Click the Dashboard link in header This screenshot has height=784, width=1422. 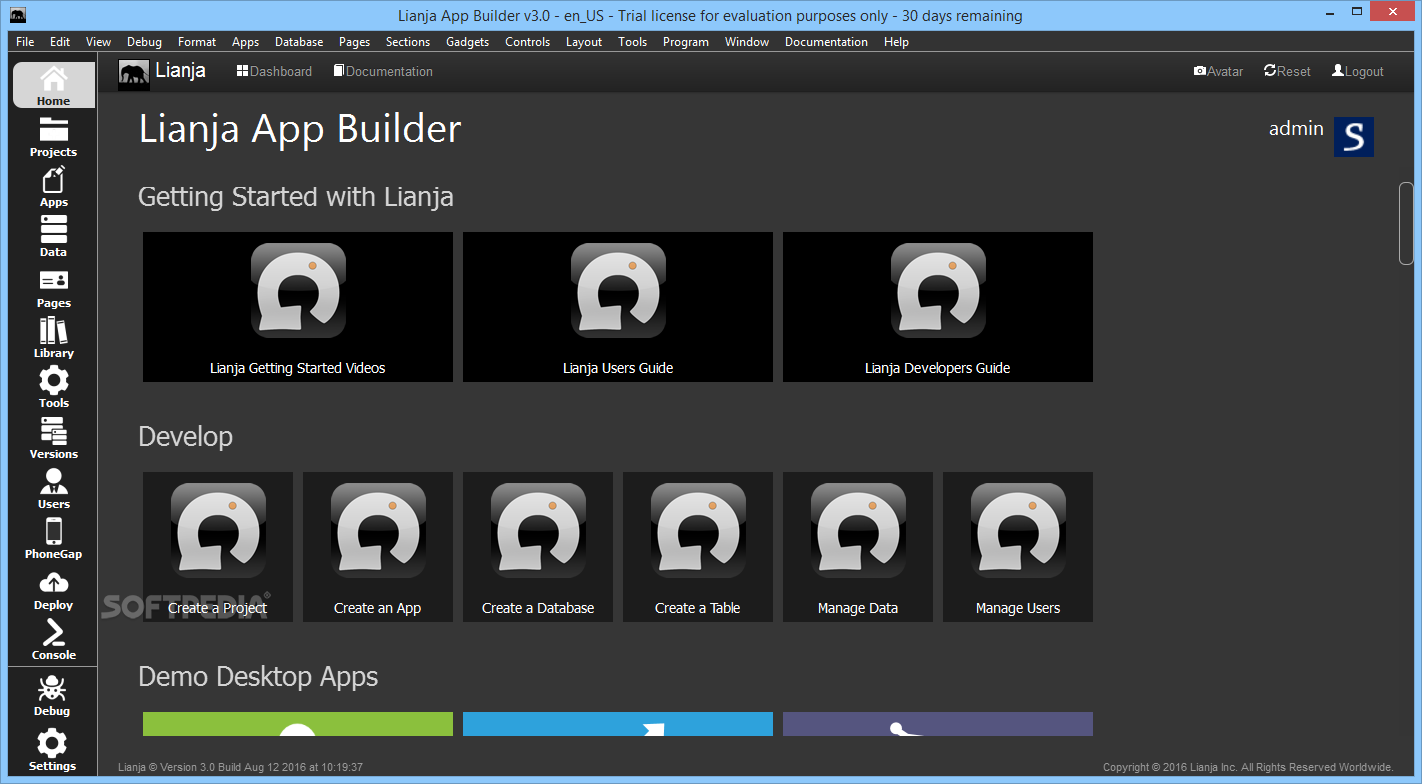tap(274, 72)
